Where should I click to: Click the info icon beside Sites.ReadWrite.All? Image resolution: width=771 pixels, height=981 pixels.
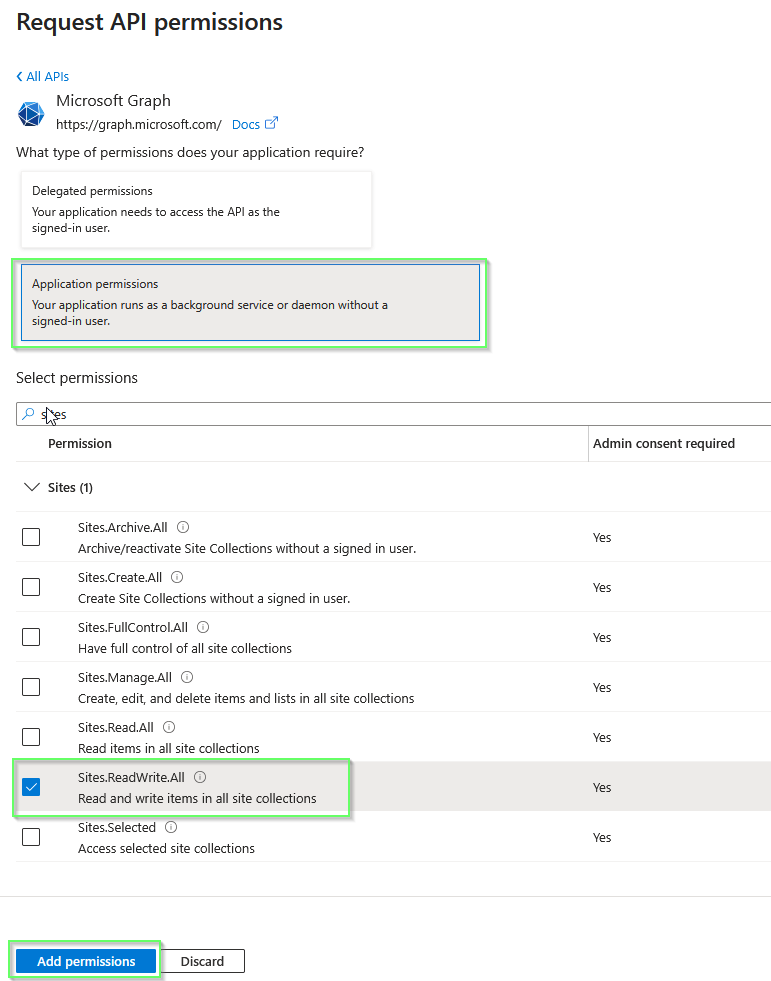pyautogui.click(x=200, y=776)
